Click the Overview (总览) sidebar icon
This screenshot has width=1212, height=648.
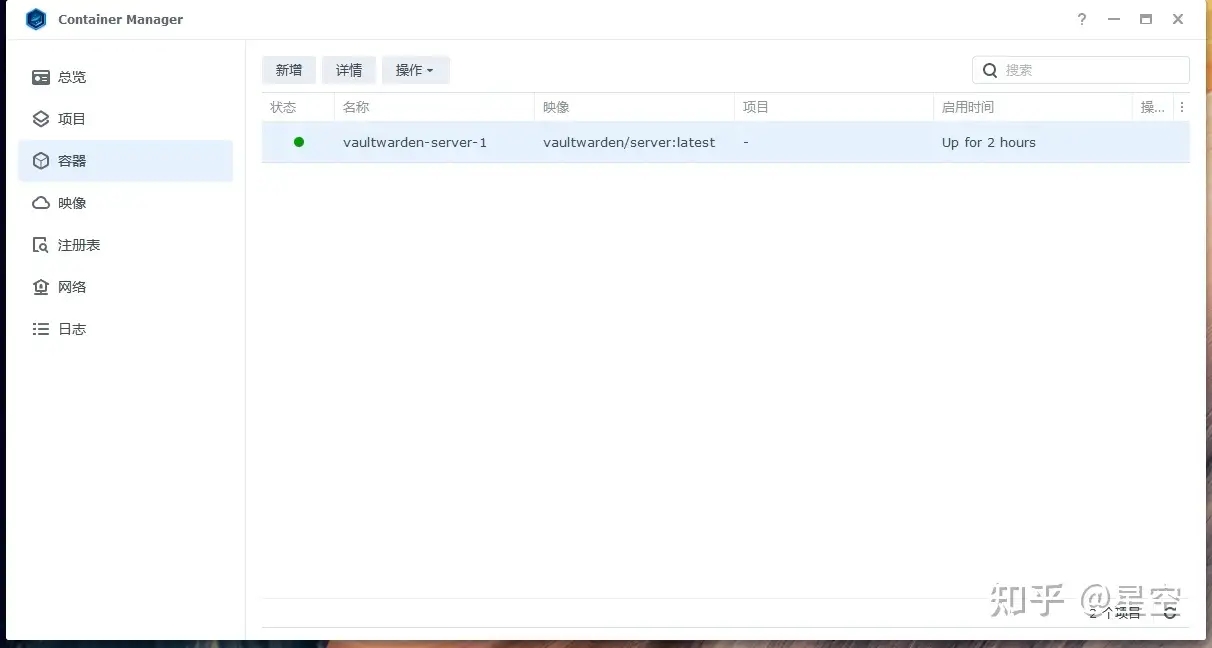41,77
